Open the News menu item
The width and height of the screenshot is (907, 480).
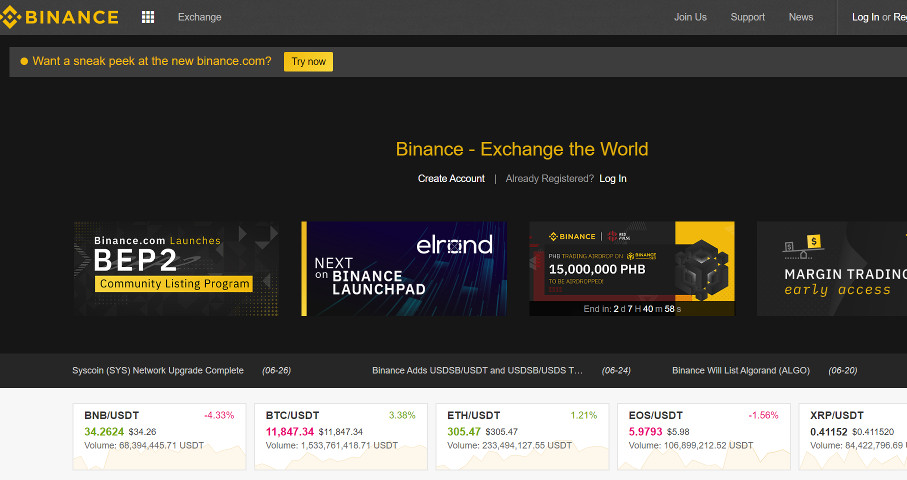pyautogui.click(x=801, y=17)
